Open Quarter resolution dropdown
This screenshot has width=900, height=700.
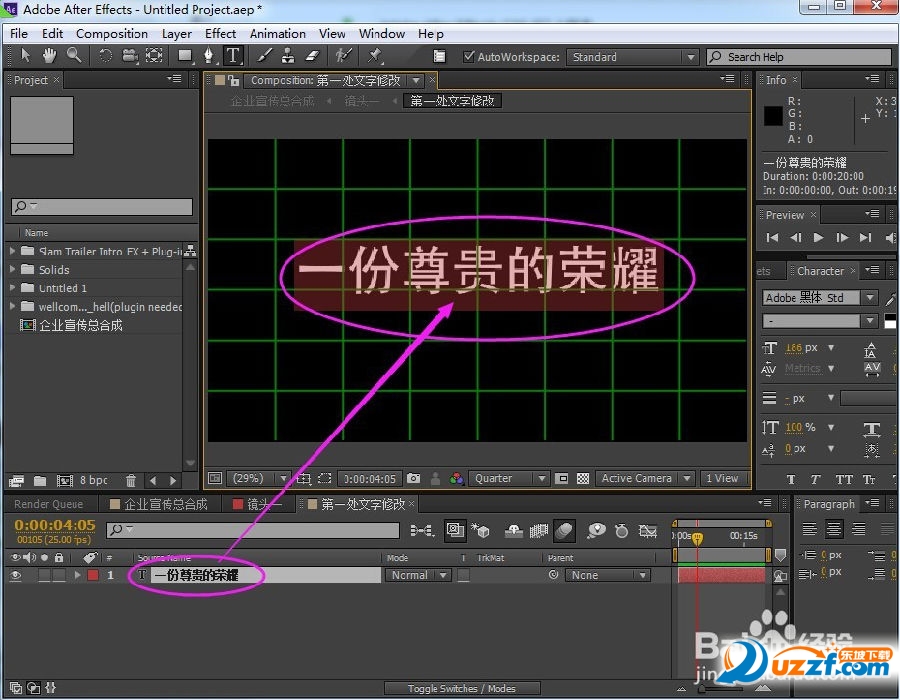(x=509, y=478)
